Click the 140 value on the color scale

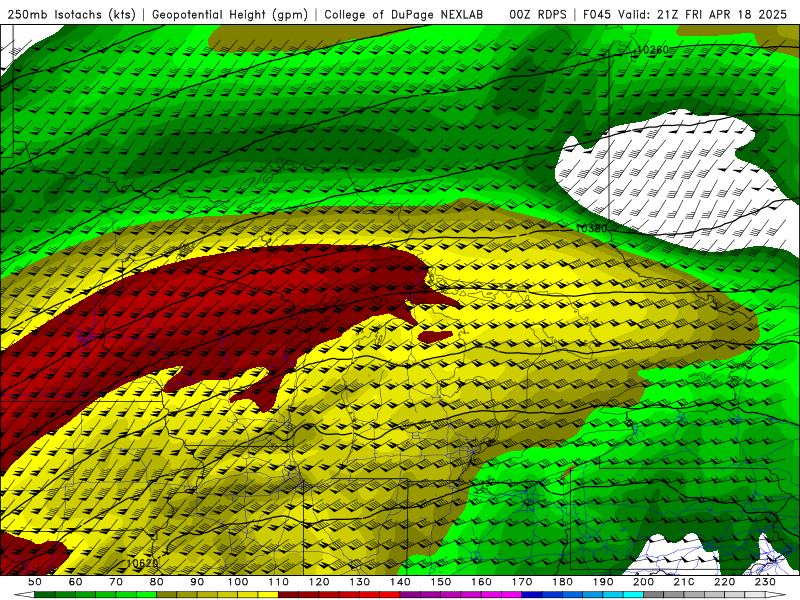click(x=400, y=582)
